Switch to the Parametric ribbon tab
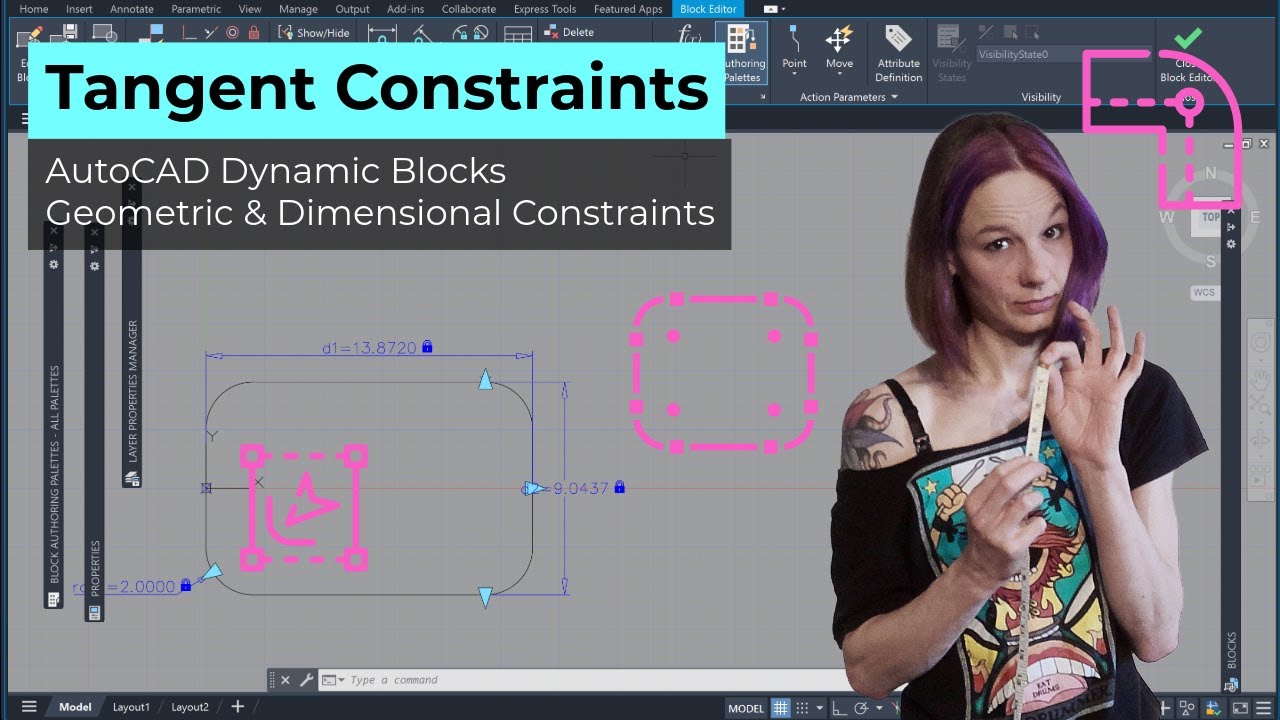 click(x=196, y=9)
